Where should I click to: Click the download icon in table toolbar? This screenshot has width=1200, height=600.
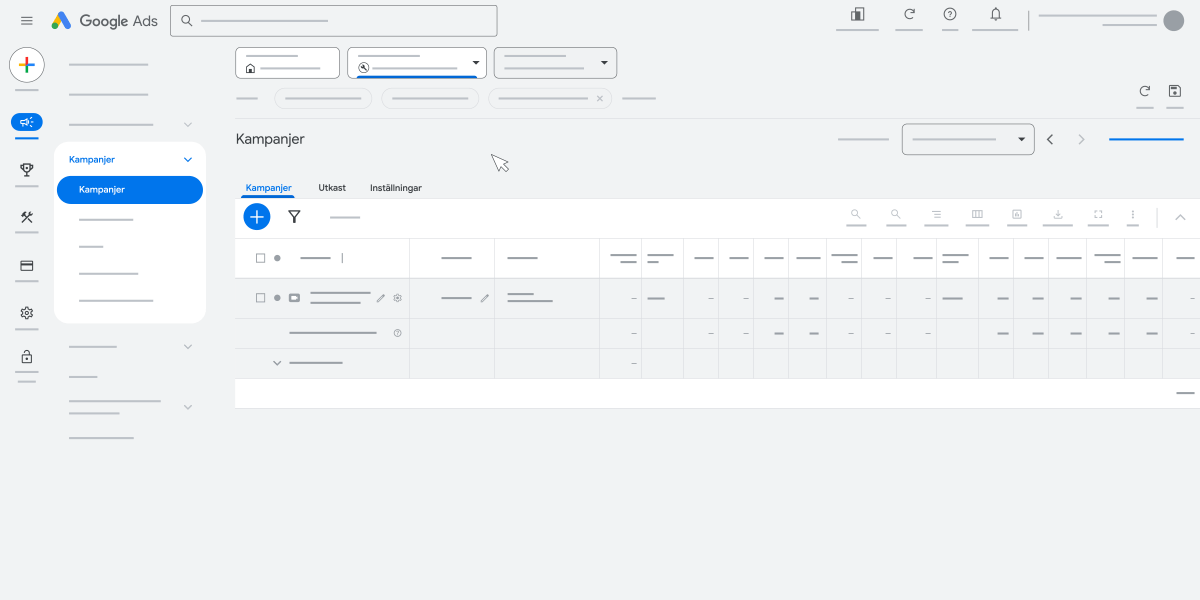tap(1057, 214)
